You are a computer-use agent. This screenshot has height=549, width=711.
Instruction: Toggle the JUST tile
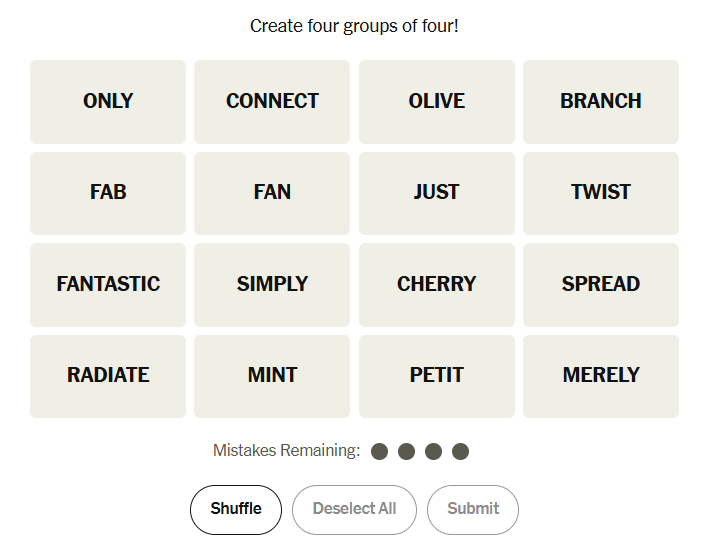[x=437, y=192]
